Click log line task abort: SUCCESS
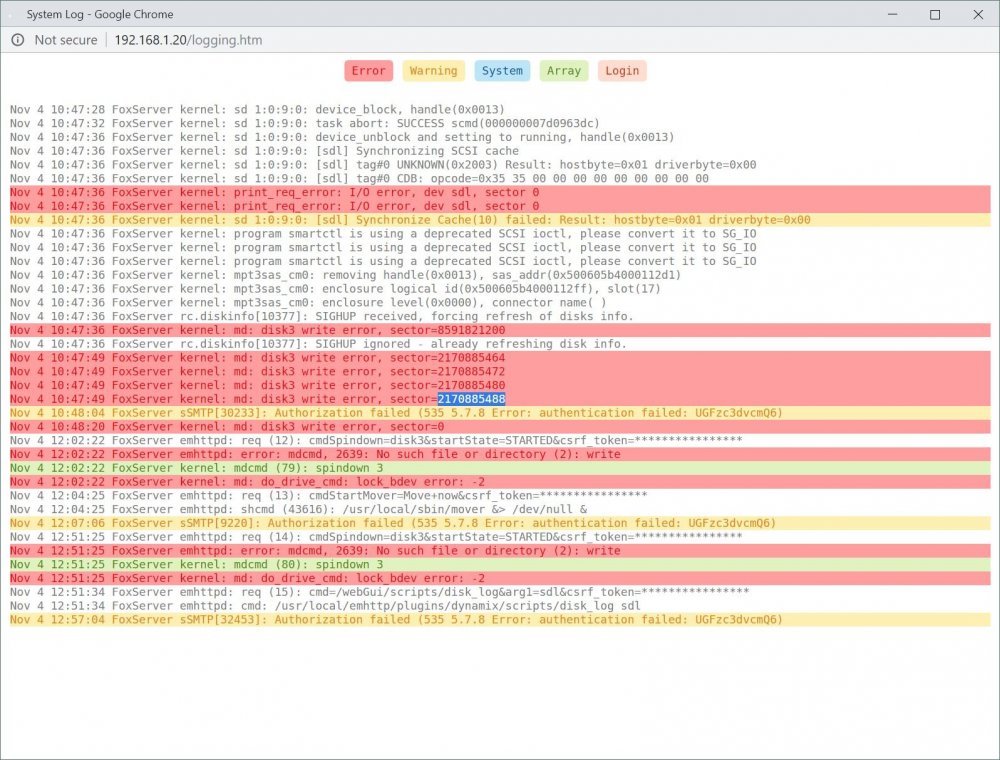Viewport: 1000px width, 760px height. [x=305, y=123]
